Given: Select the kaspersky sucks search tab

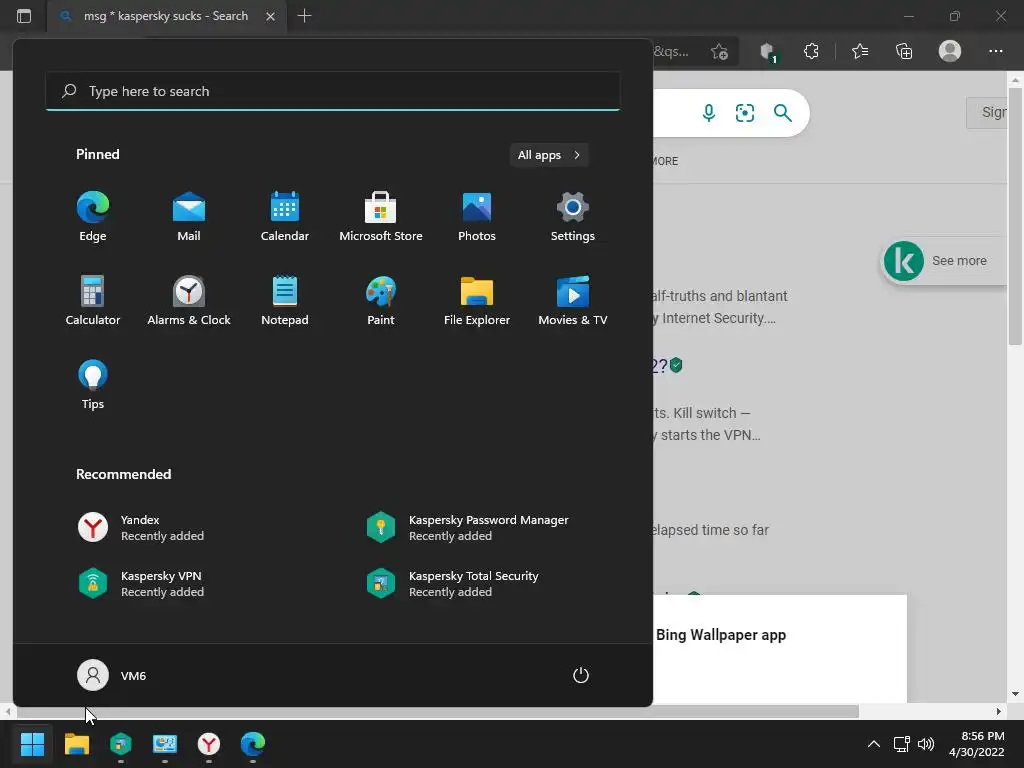Looking at the screenshot, I should [x=167, y=16].
